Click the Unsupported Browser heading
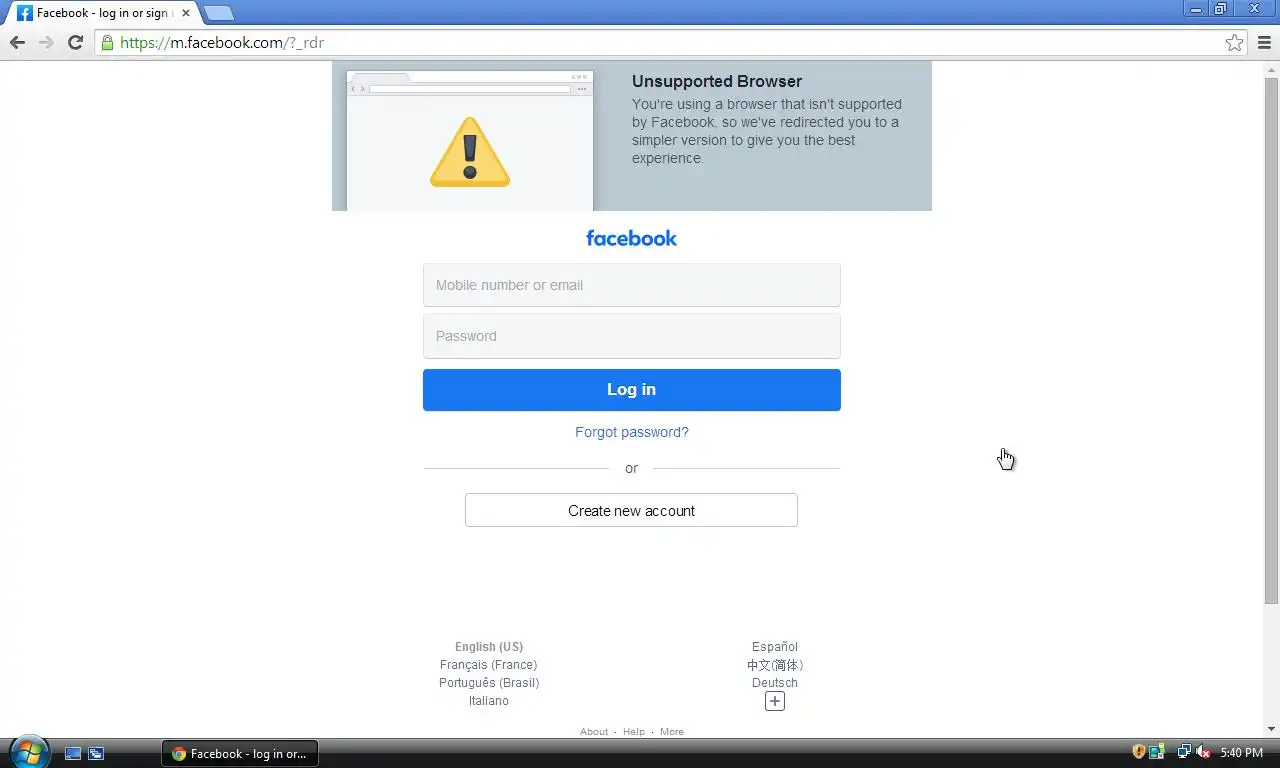 (717, 82)
